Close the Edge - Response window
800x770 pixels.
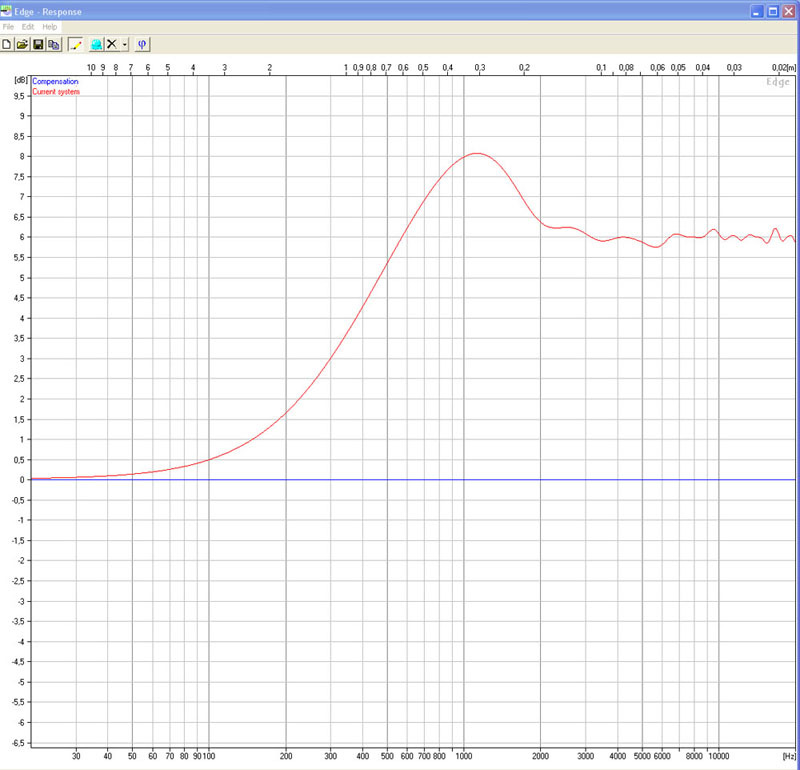(789, 11)
